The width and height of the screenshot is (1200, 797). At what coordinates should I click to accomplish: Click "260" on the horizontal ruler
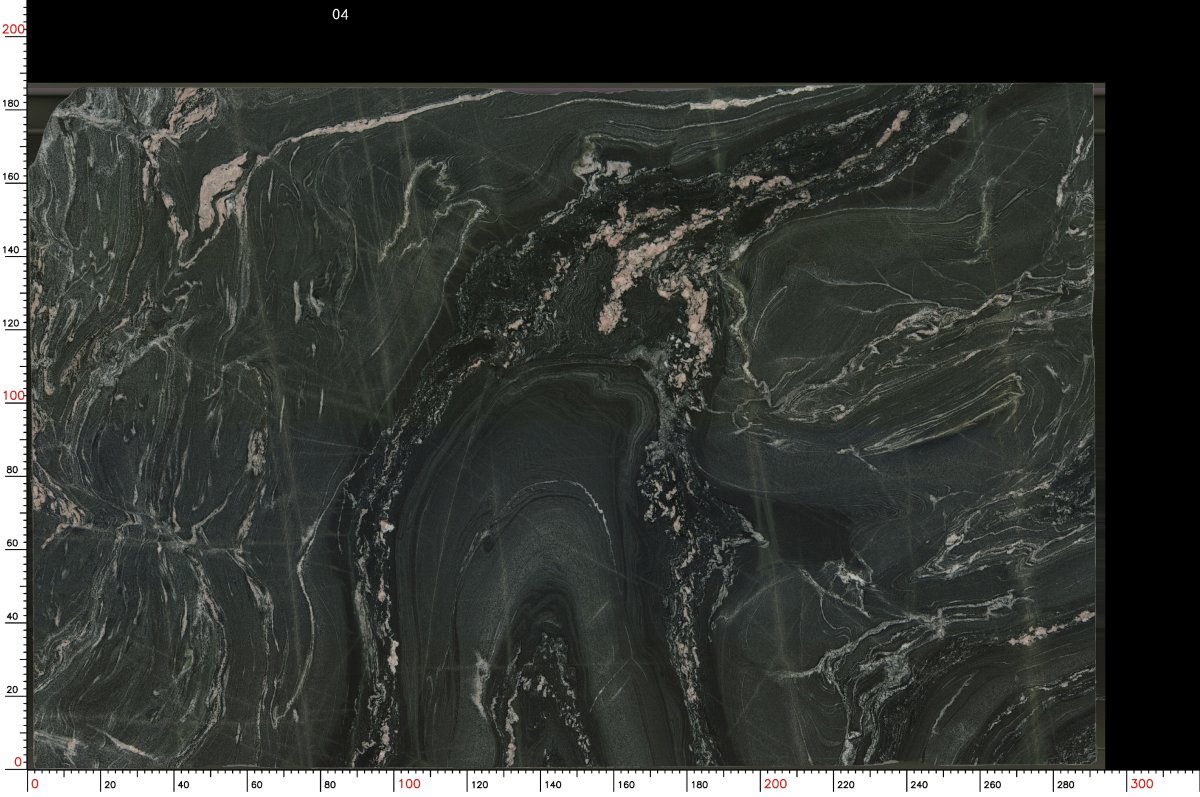tap(993, 785)
